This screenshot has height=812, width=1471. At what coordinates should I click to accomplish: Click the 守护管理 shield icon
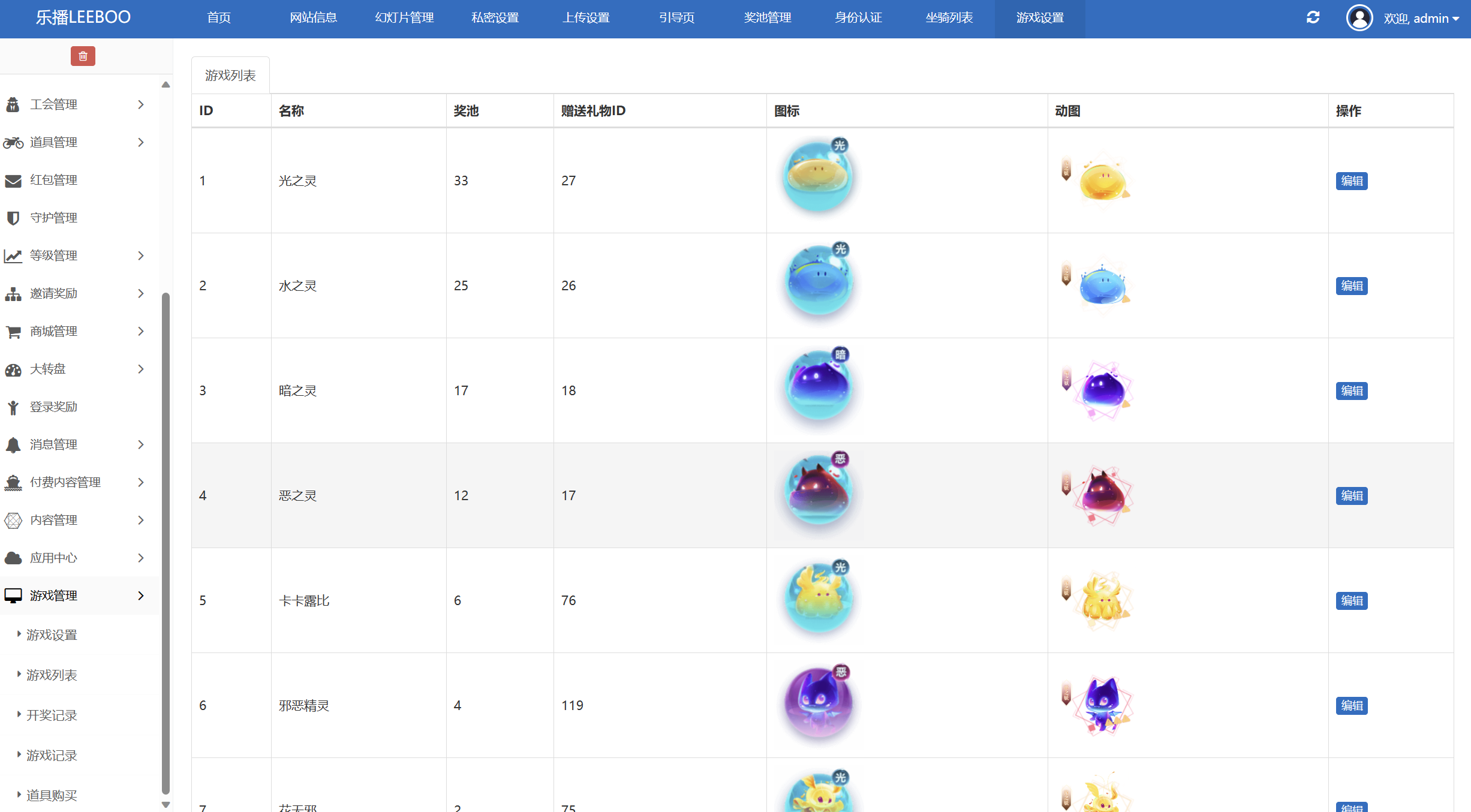pyautogui.click(x=13, y=218)
